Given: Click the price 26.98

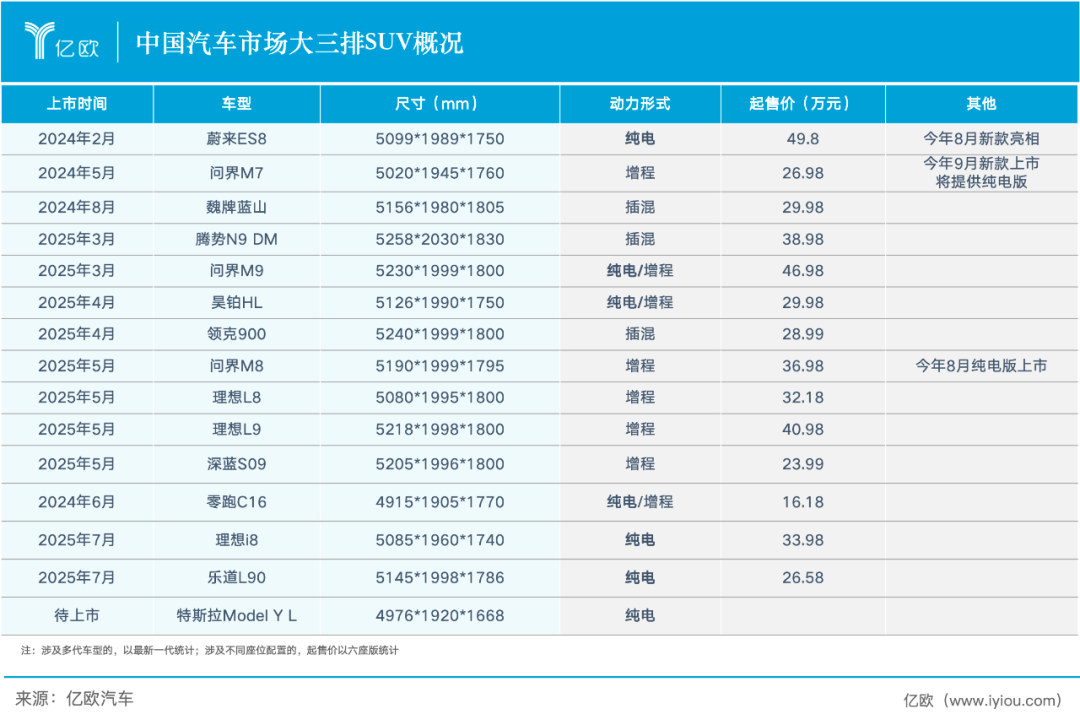Looking at the screenshot, I should (802, 173).
